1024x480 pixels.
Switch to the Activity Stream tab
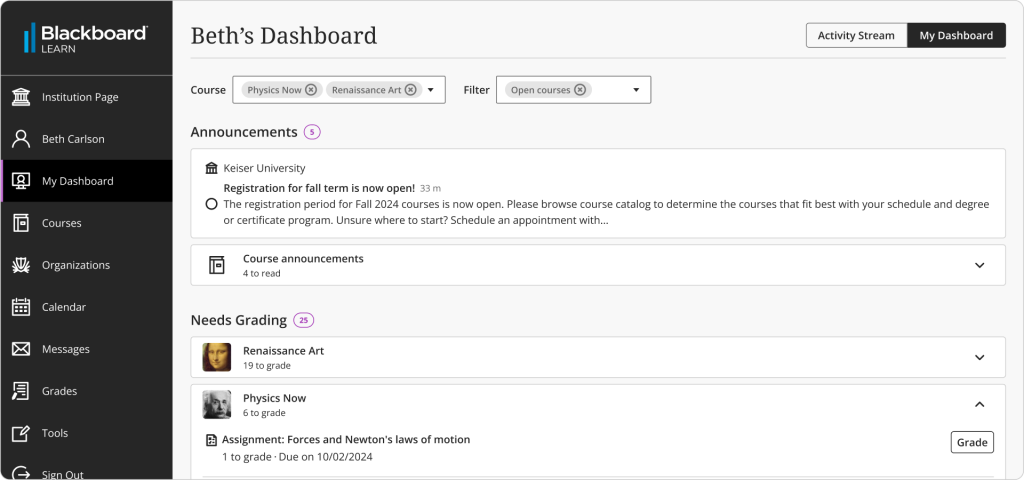pos(856,35)
